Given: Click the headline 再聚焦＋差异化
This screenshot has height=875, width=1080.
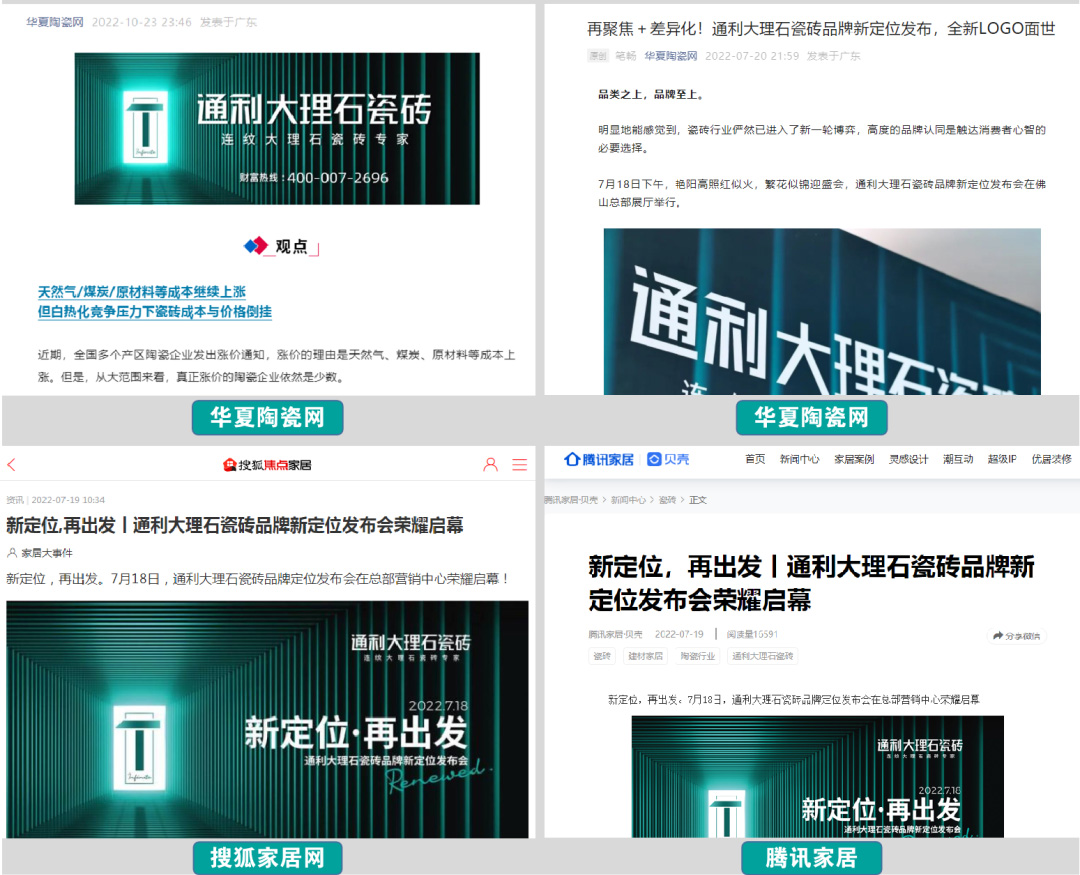Looking at the screenshot, I should point(821,29).
